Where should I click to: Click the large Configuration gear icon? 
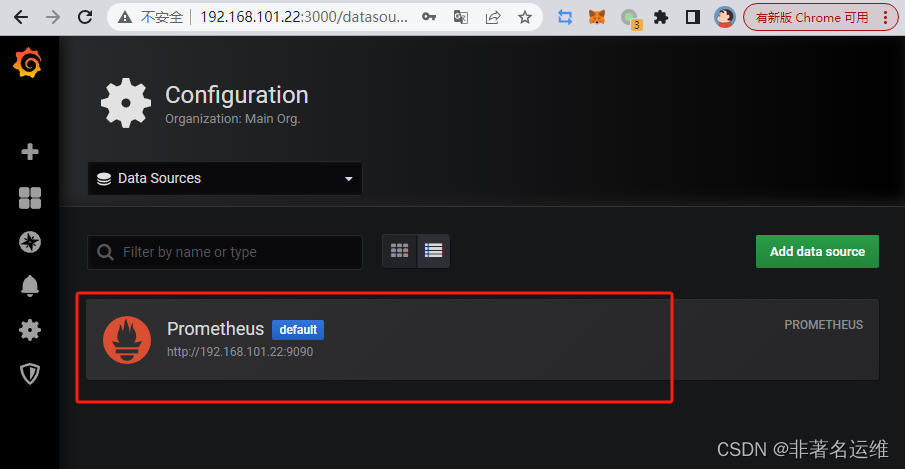pyautogui.click(x=126, y=103)
